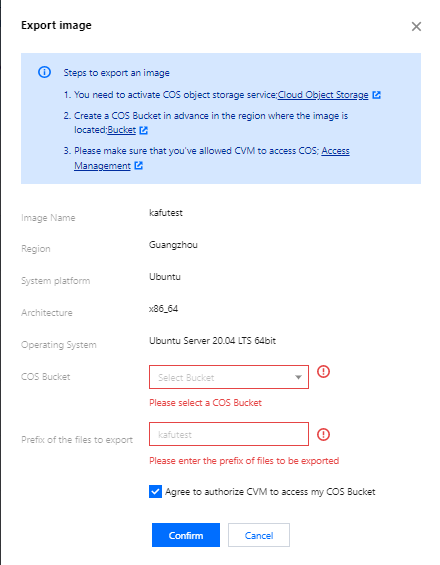Focus the export files prefix input field
The width and height of the screenshot is (440, 565).
tap(229, 434)
